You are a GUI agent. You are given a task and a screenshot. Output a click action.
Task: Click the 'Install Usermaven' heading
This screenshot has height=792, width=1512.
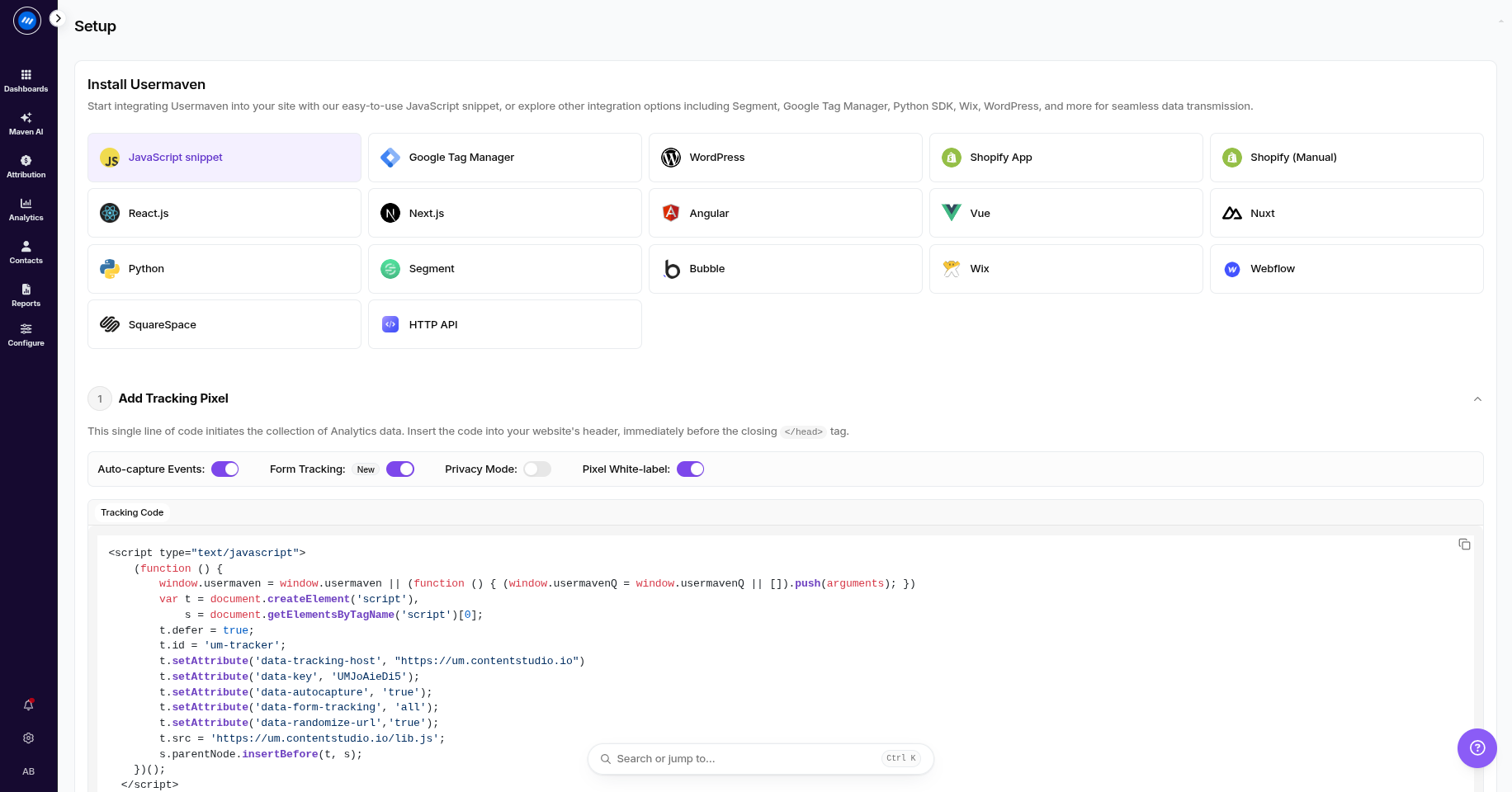click(x=146, y=84)
